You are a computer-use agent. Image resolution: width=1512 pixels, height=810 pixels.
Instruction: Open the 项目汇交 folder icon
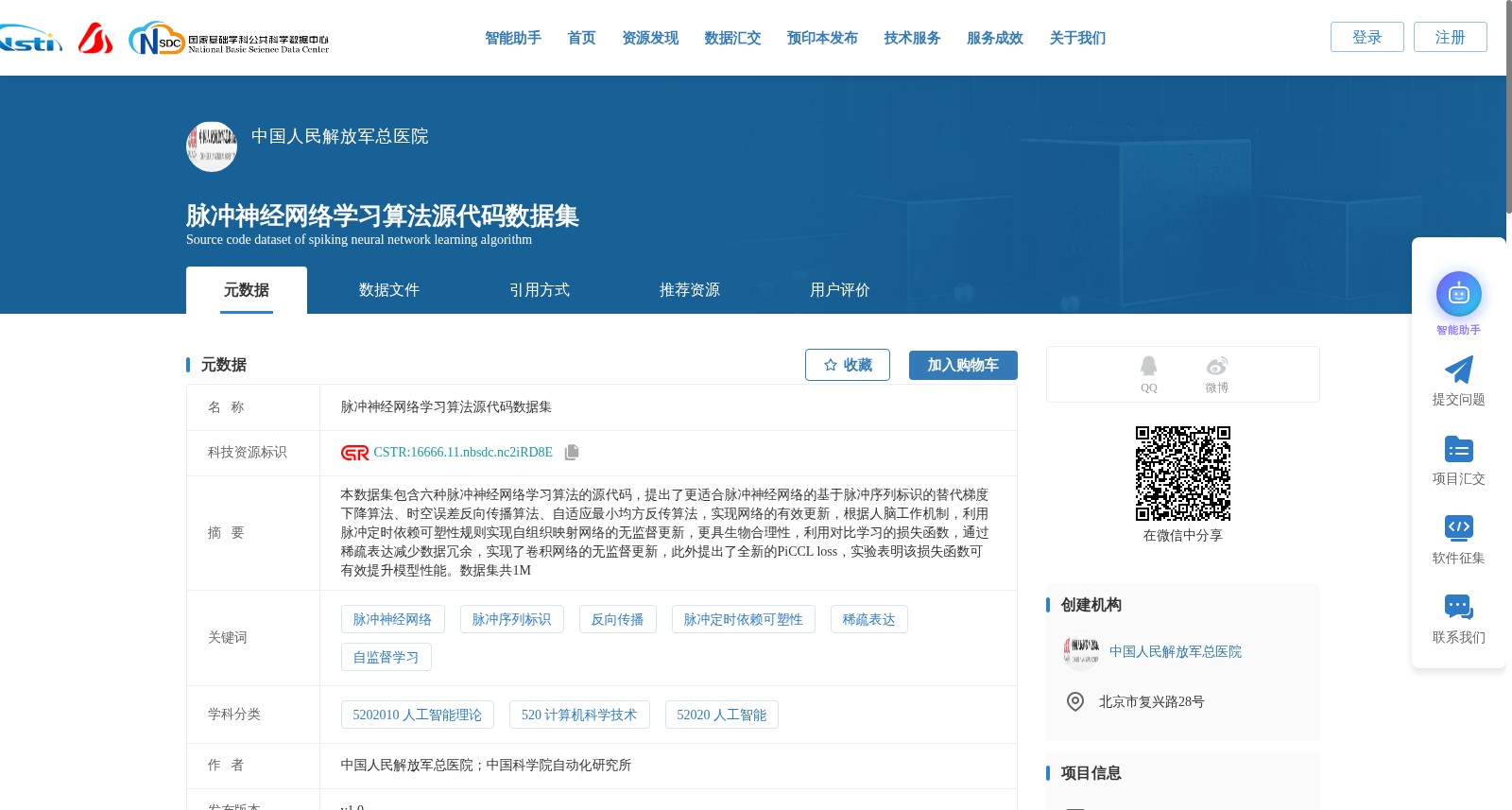point(1458,449)
